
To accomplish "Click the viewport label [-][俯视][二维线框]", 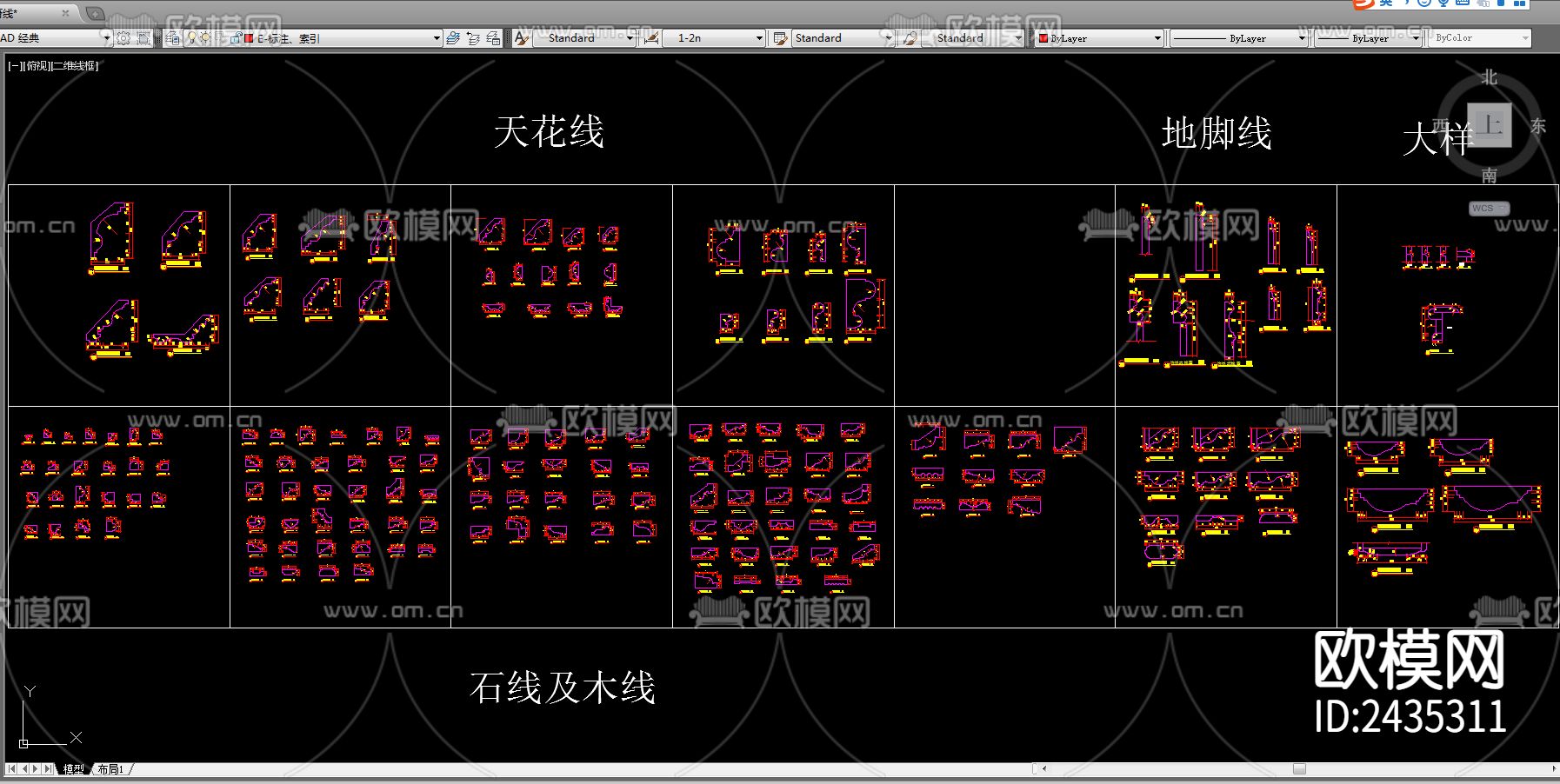I will click(53, 66).
